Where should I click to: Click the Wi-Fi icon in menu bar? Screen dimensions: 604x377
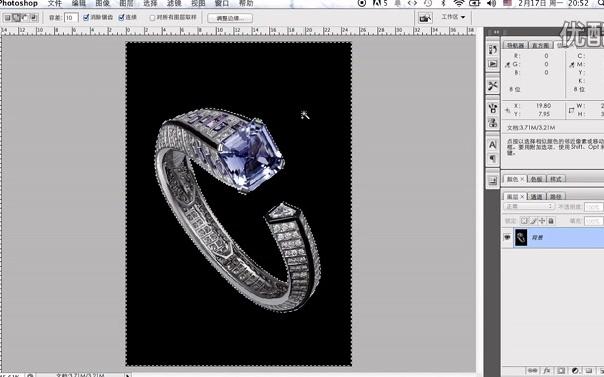pyautogui.click(x=458, y=3)
